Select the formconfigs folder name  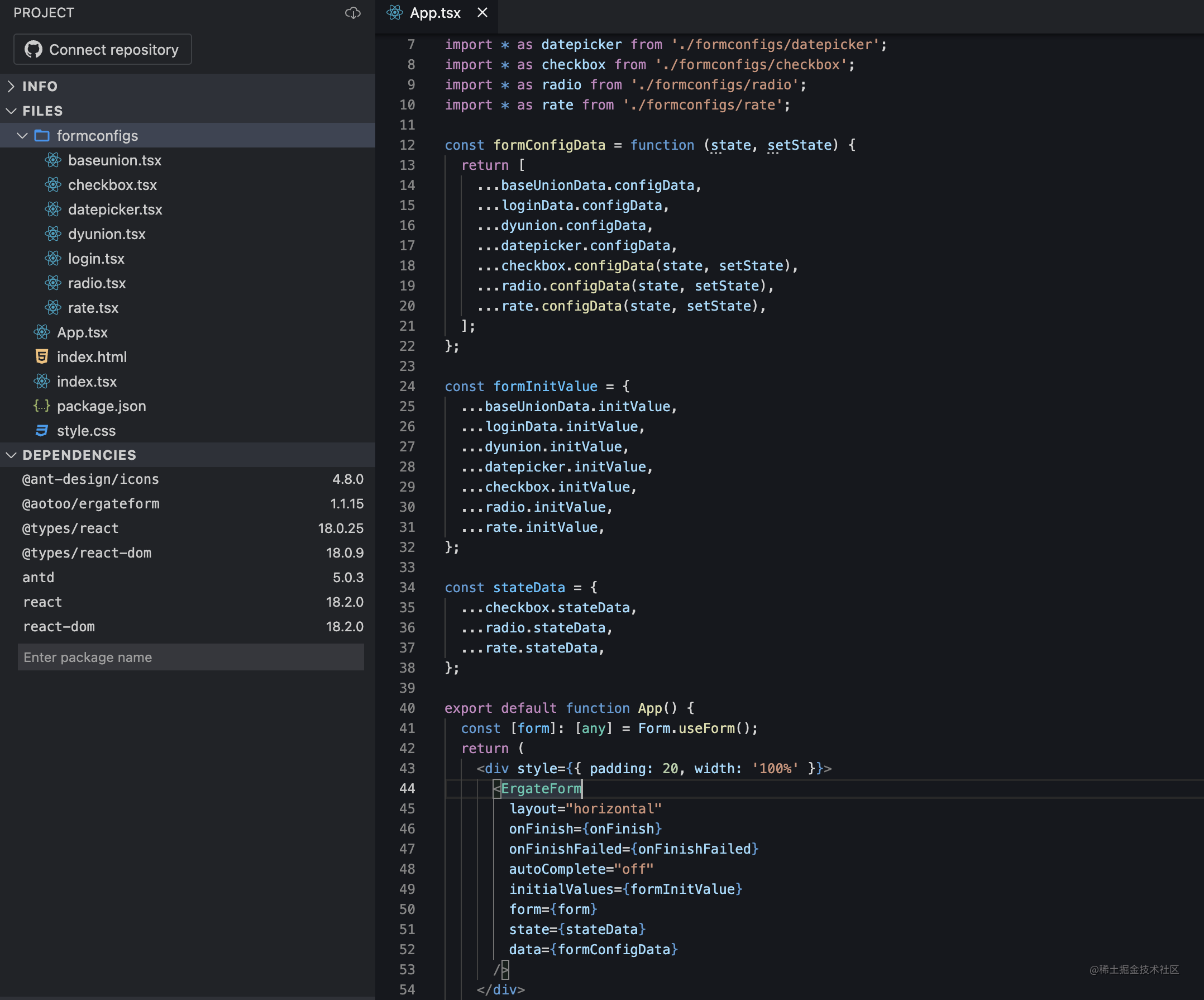(x=98, y=135)
